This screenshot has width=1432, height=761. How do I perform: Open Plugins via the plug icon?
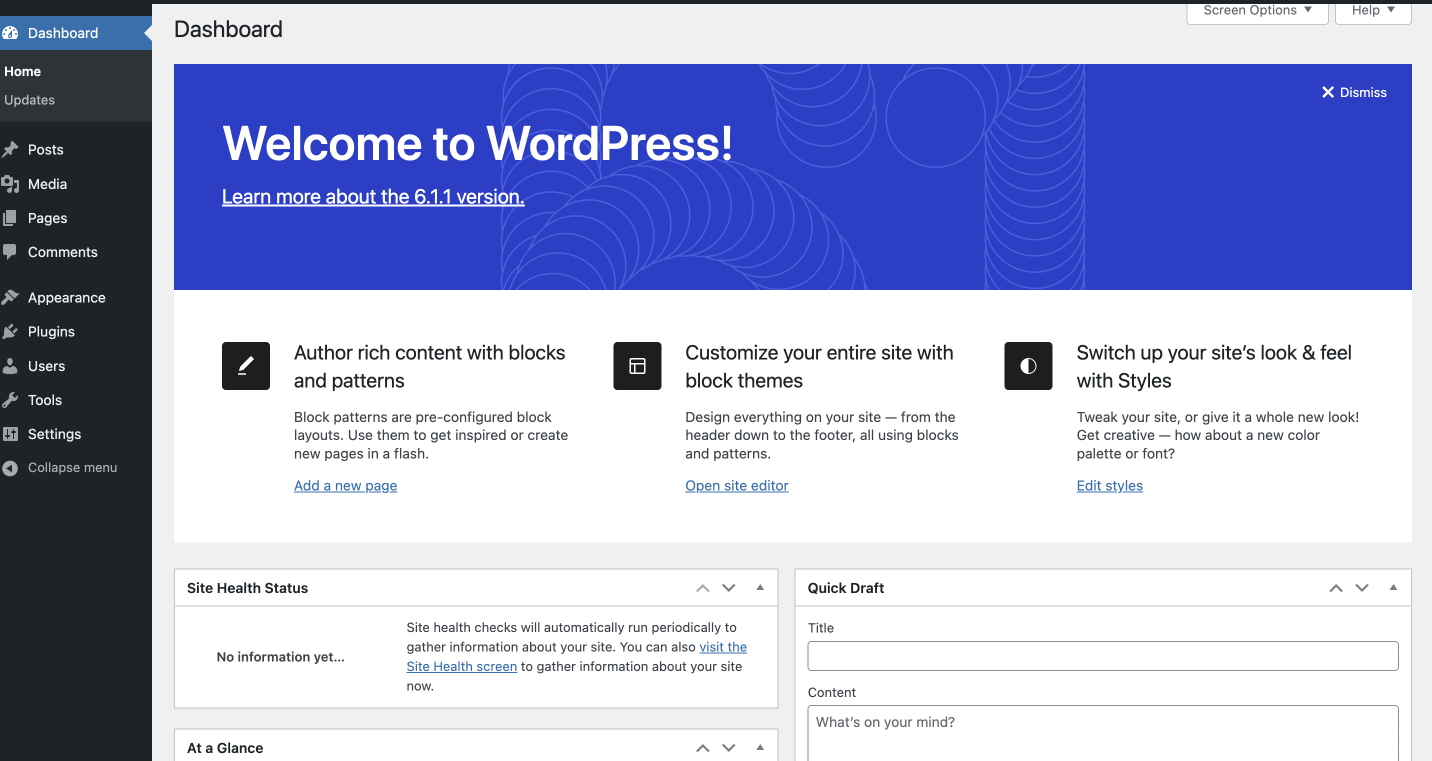point(11,332)
